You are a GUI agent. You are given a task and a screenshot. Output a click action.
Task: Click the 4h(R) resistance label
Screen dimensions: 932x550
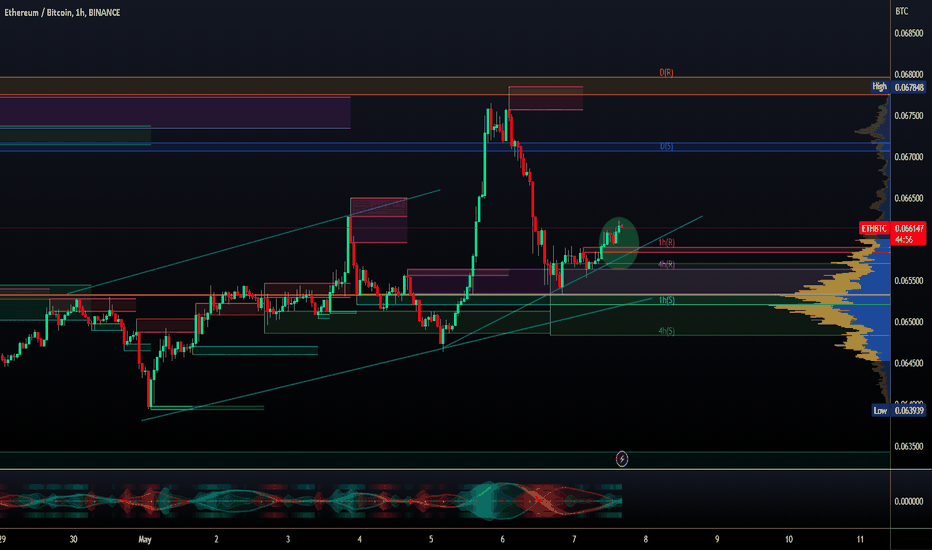(x=666, y=265)
